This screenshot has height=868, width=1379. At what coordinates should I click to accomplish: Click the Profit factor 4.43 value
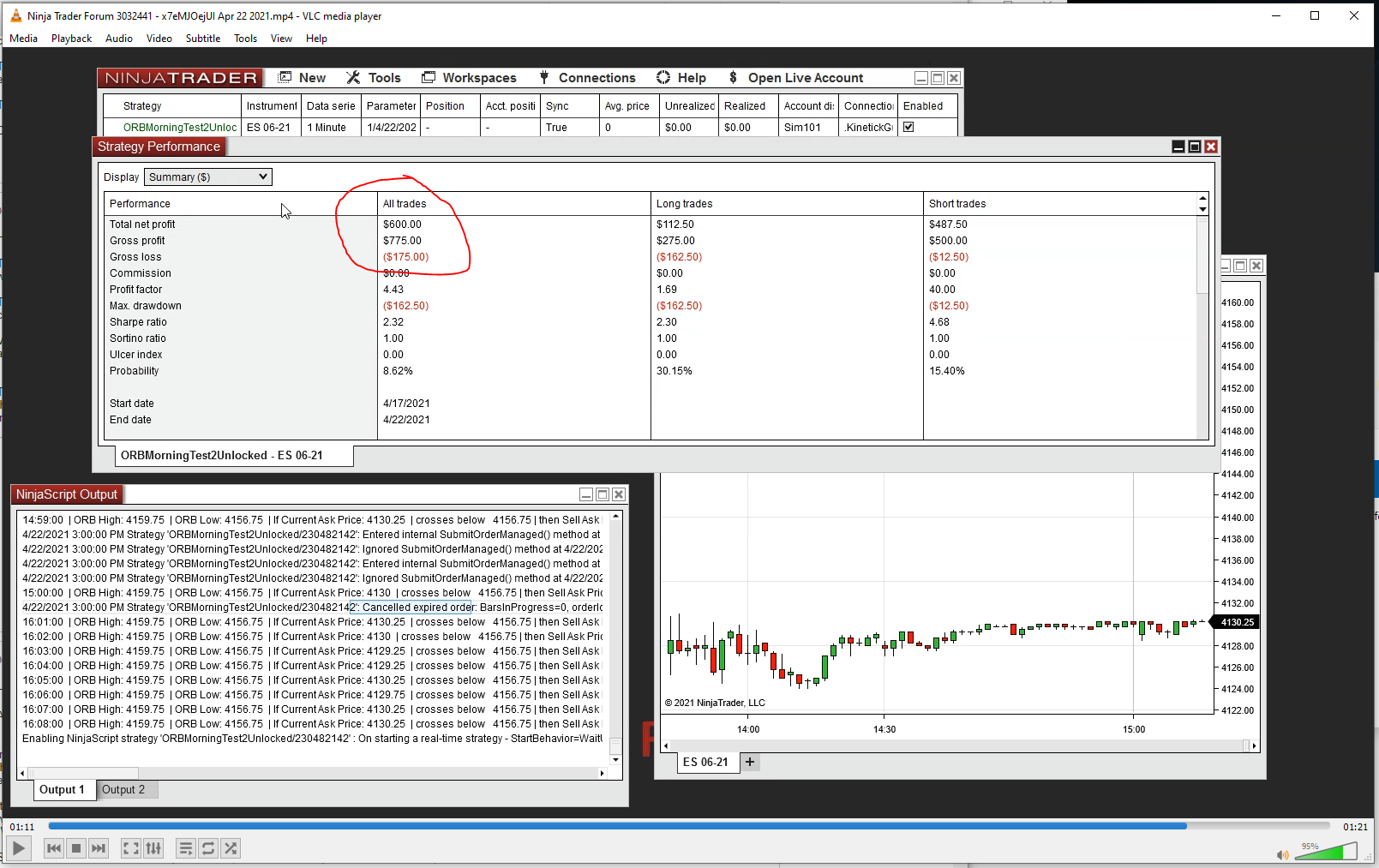coord(393,290)
